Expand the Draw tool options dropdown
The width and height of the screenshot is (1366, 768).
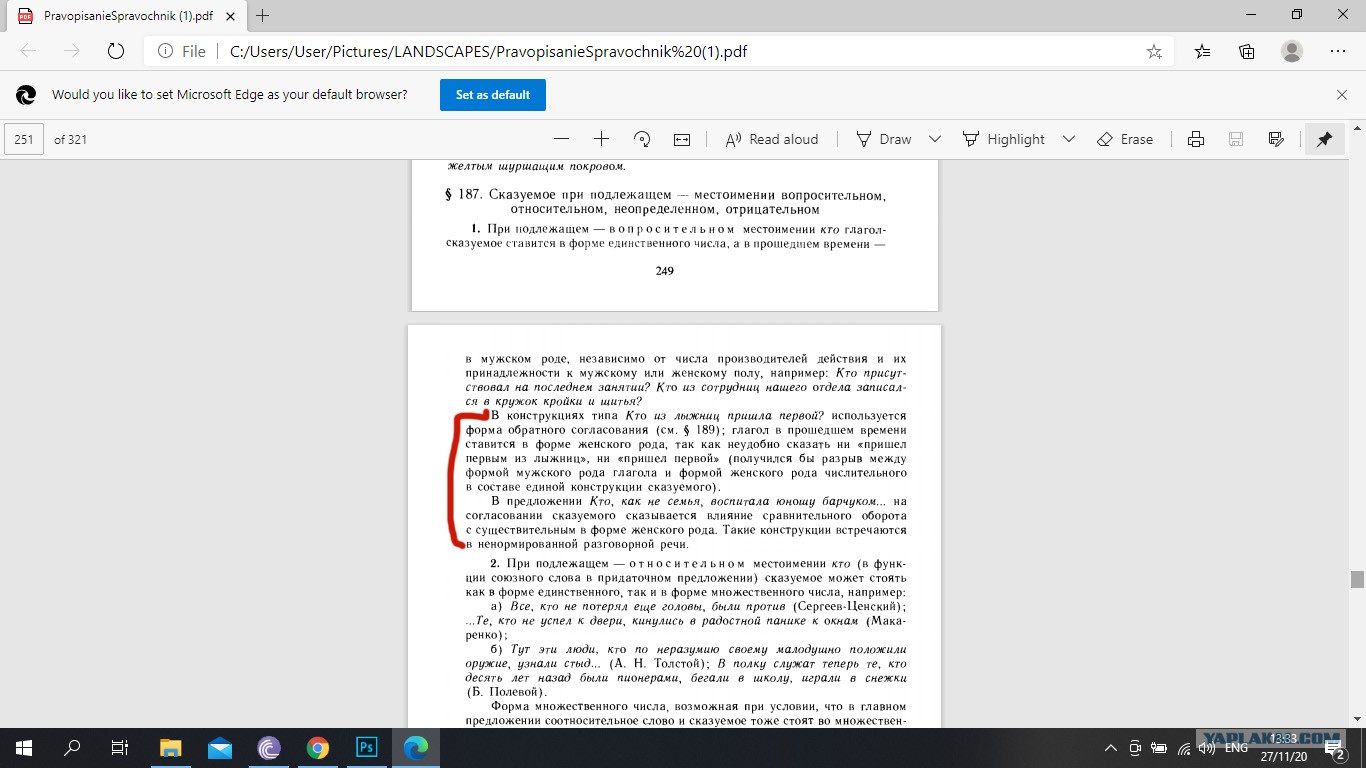point(935,139)
